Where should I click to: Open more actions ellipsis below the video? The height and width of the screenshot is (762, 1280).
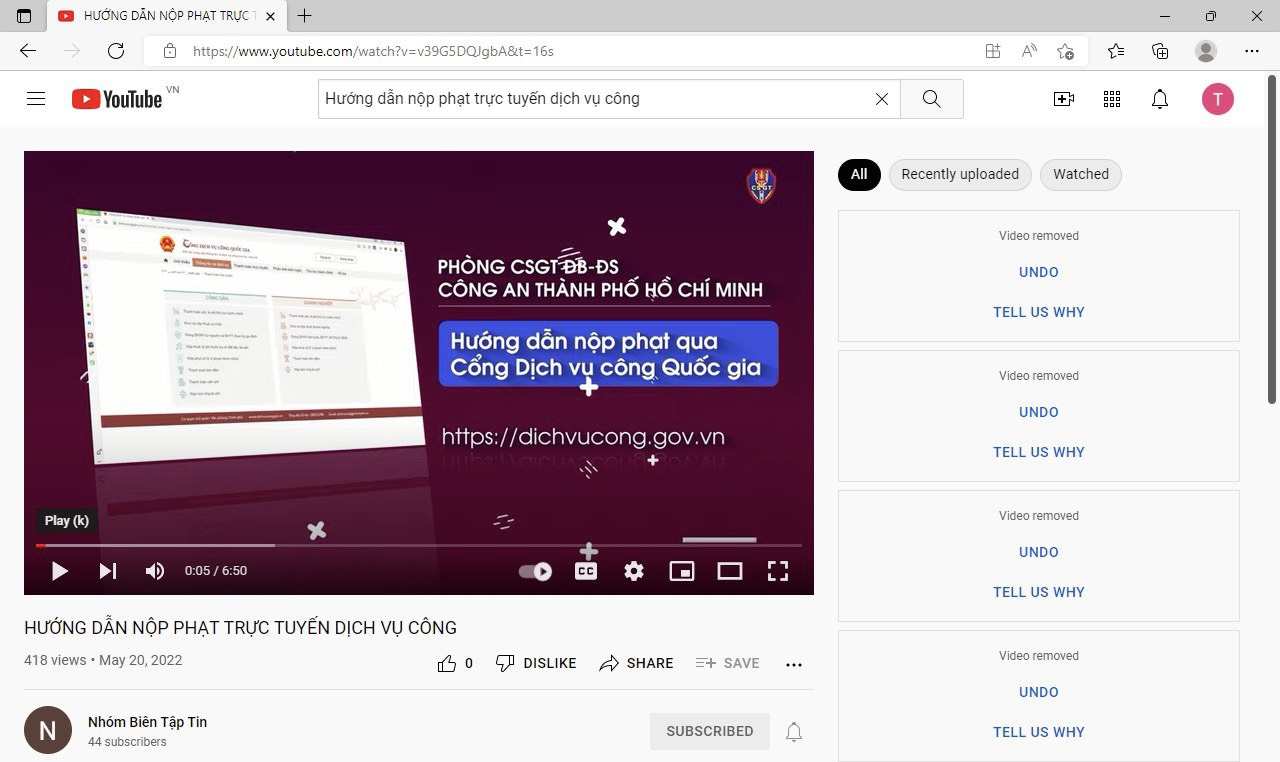(794, 664)
